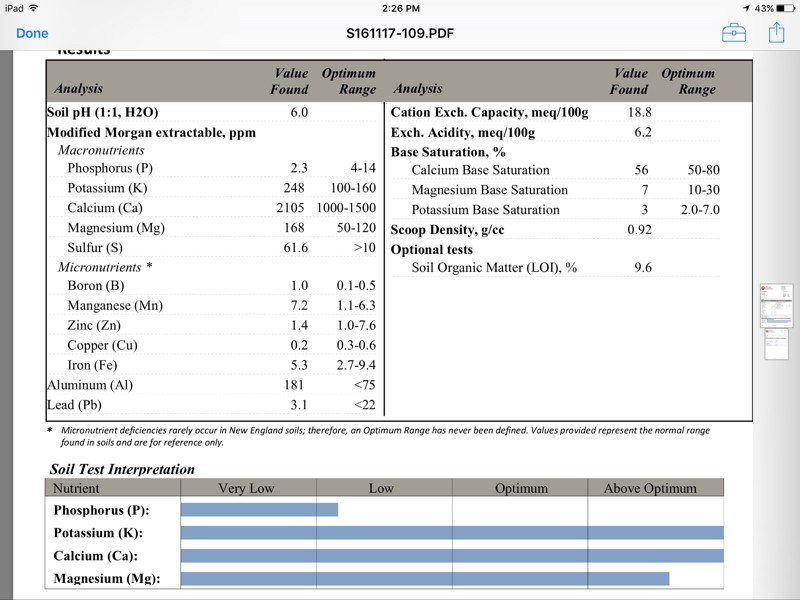Tap the Magnesium (Mg) interpretation bar
The image size is (800, 600).
click(x=424, y=578)
